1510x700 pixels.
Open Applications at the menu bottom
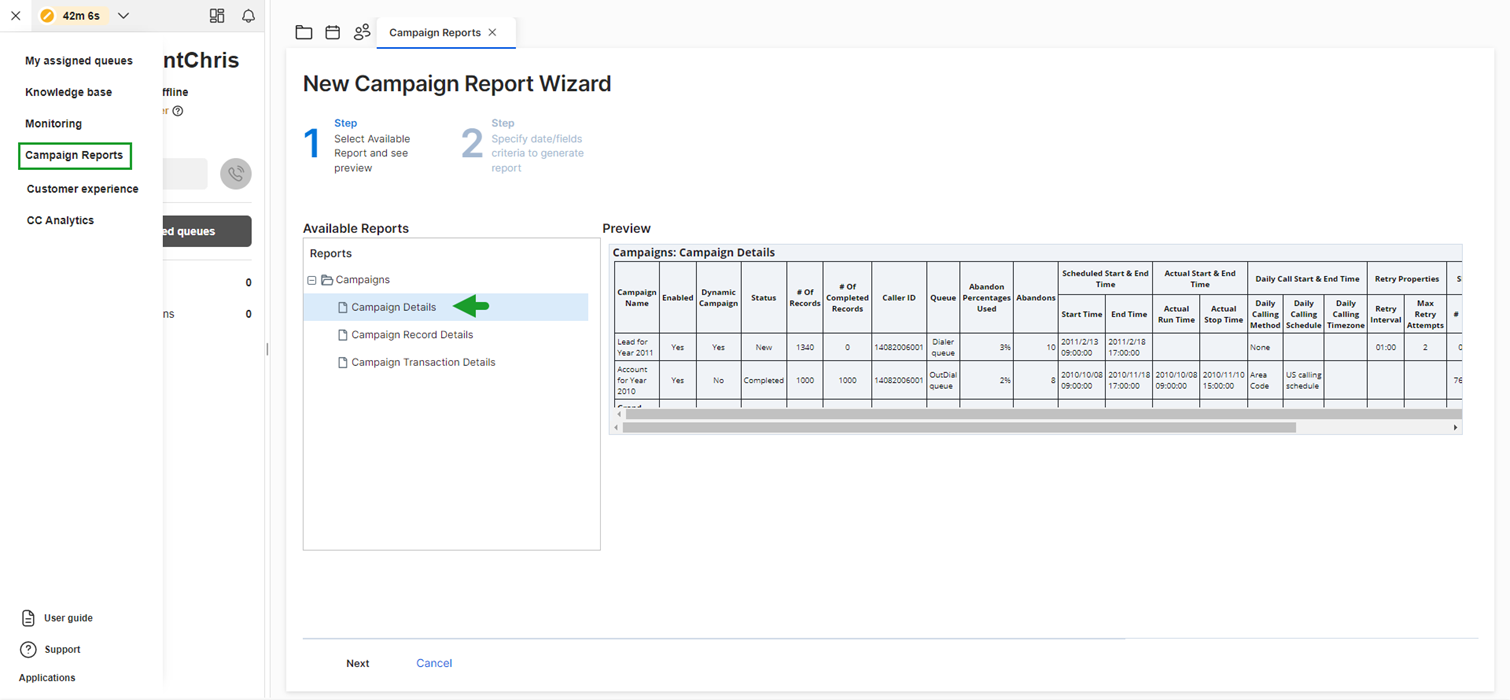click(x=47, y=678)
